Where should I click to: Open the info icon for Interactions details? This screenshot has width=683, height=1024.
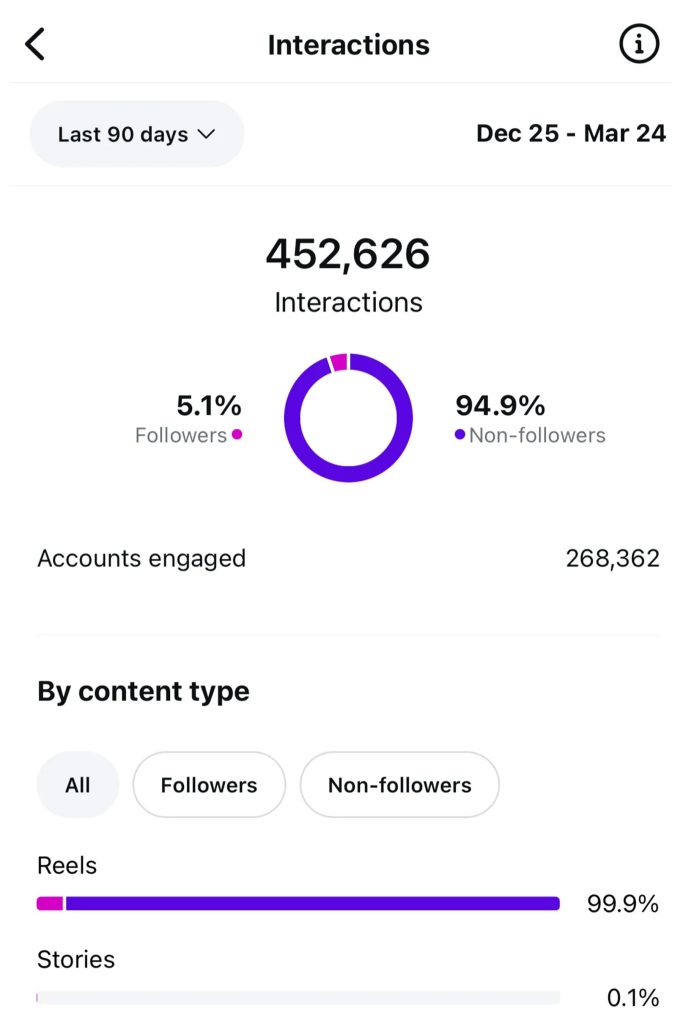[639, 44]
